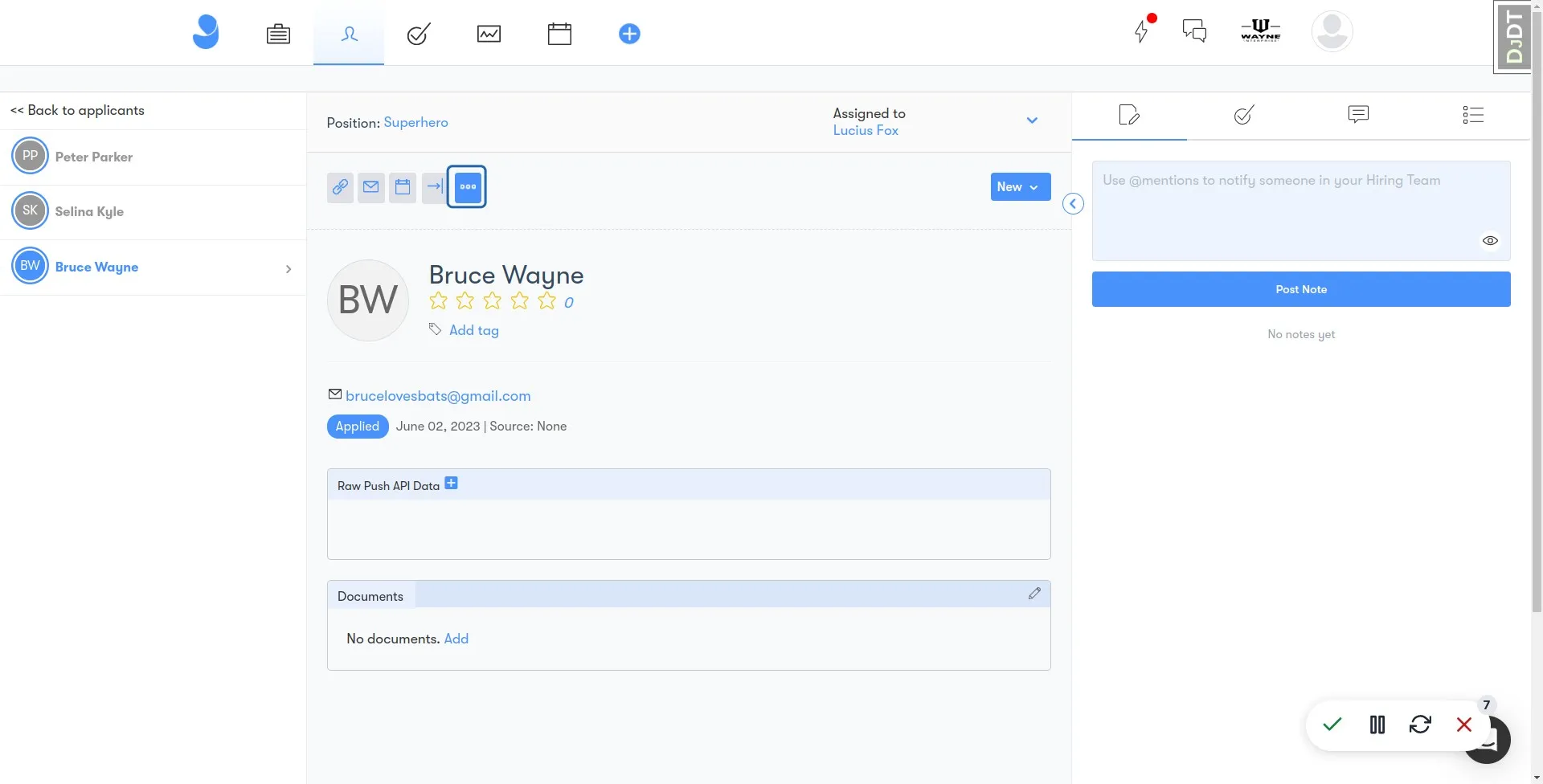1543x784 pixels.
Task: Click the Bruce Wayne name heading
Action: click(506, 276)
